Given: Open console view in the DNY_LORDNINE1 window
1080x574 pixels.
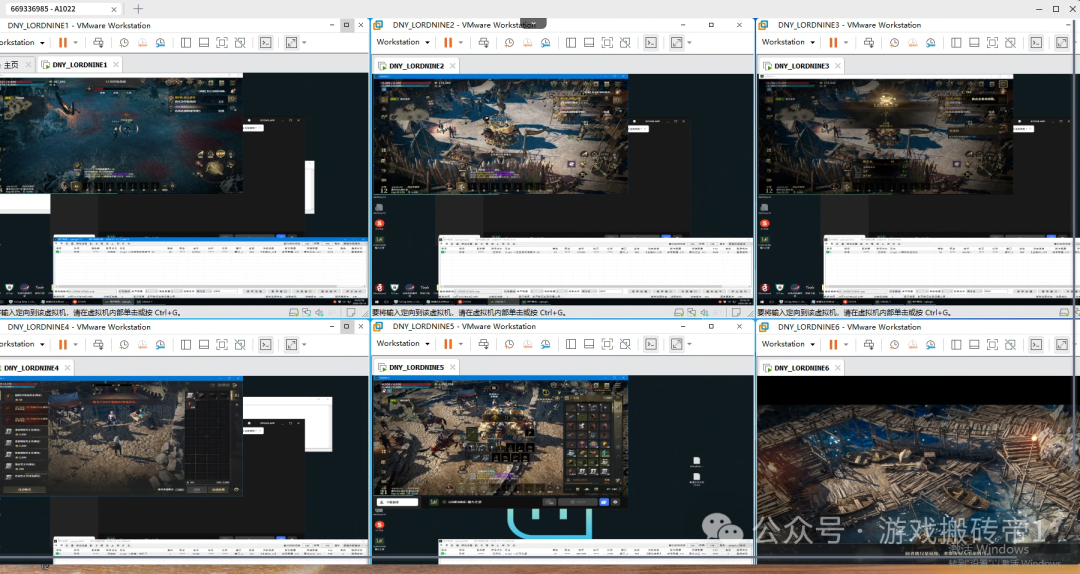Looking at the screenshot, I should click(266, 43).
